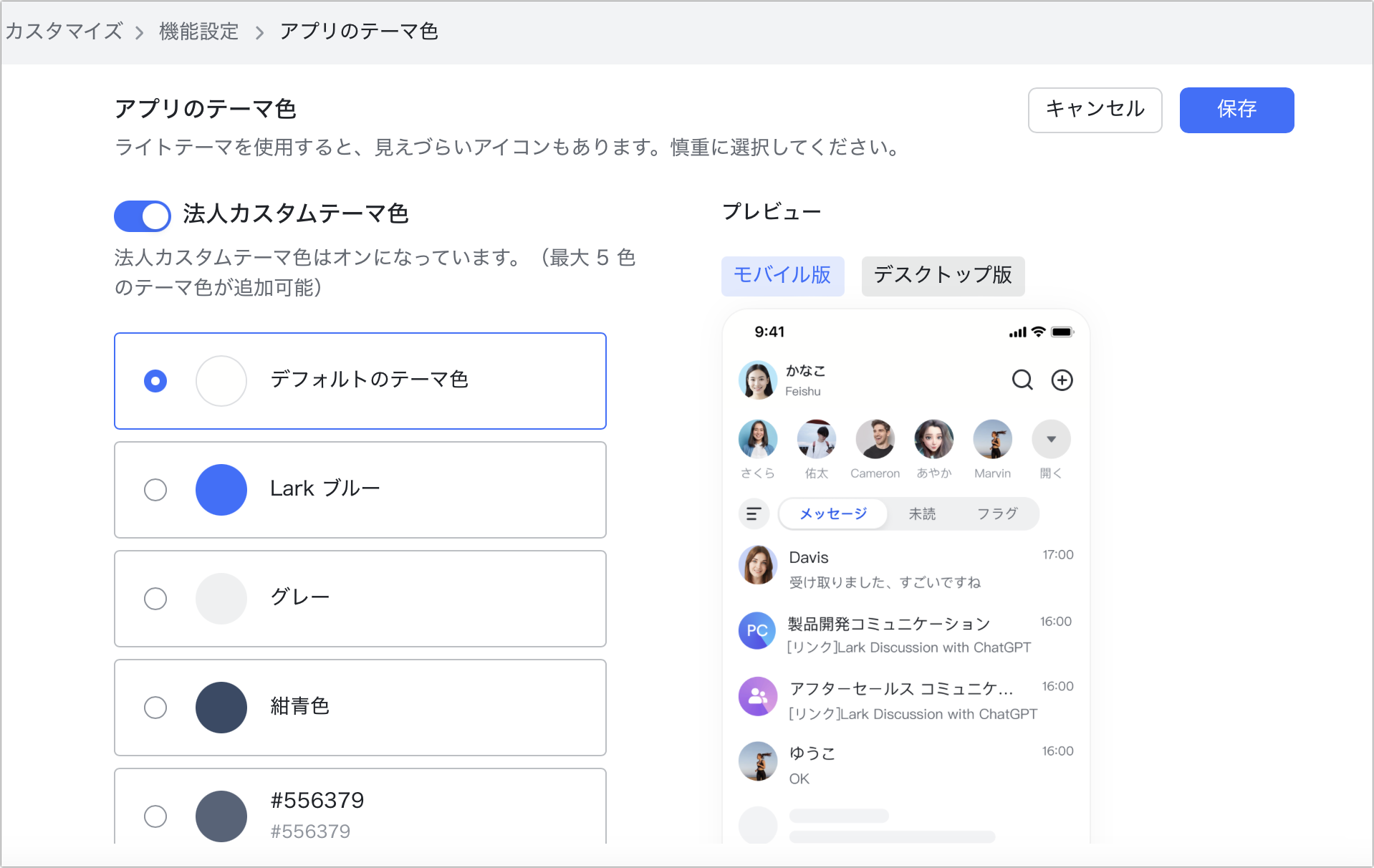
Task: Click the blue PC group avatar
Action: click(757, 631)
